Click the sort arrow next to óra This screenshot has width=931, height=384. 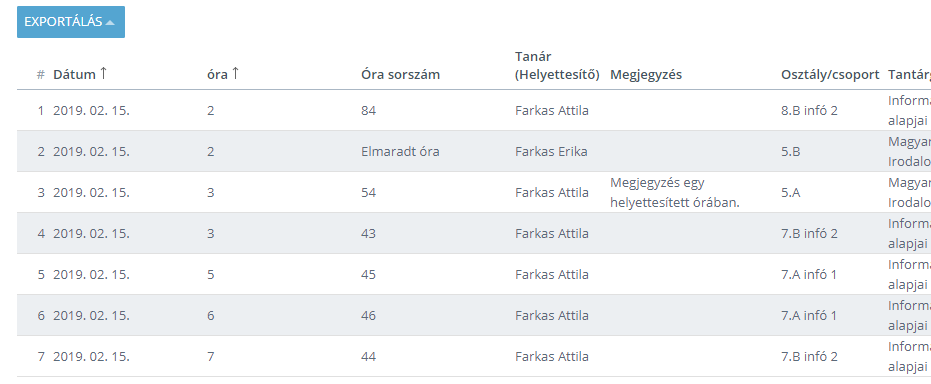pyautogui.click(x=235, y=74)
